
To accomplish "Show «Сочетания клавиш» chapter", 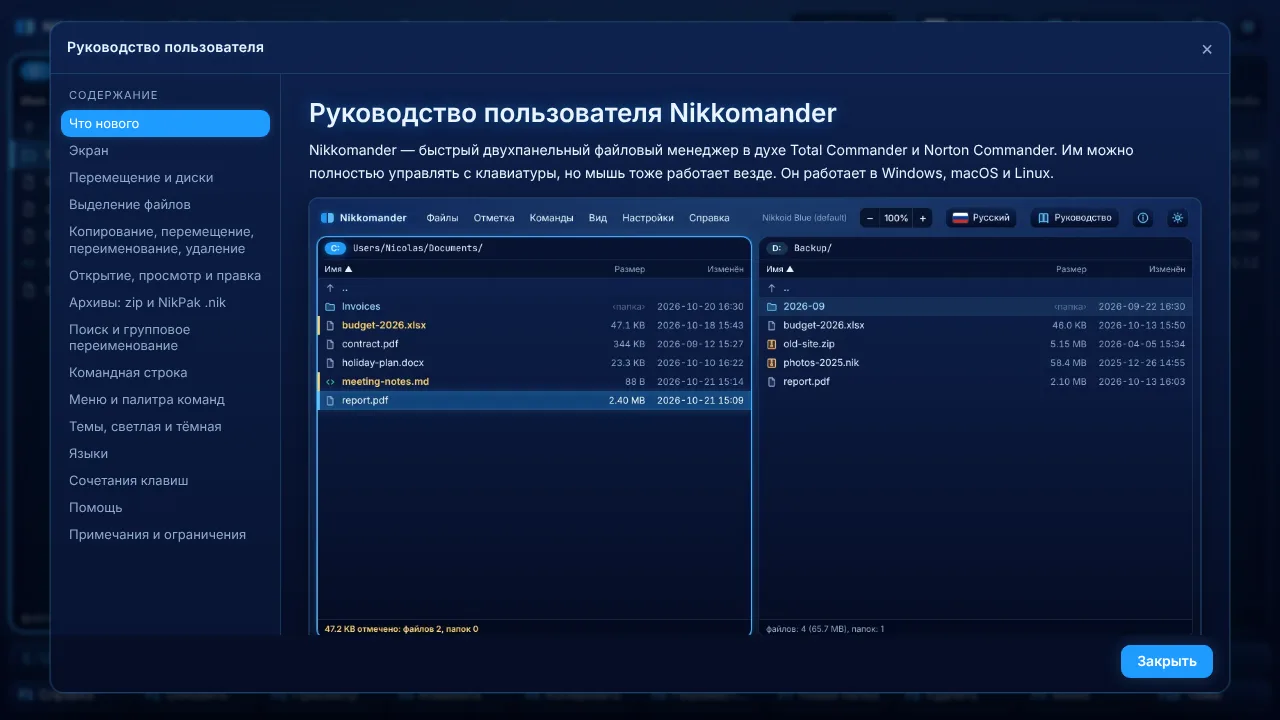I will (165, 480).
